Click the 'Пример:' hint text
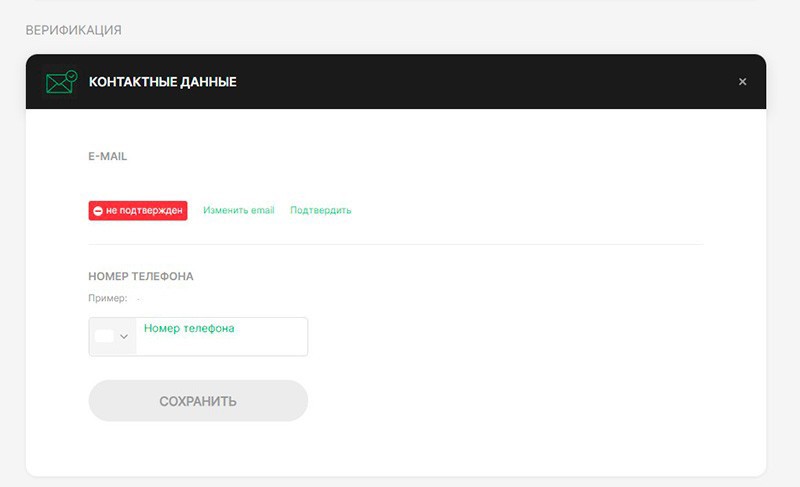The height and width of the screenshot is (487, 800). [x=108, y=298]
